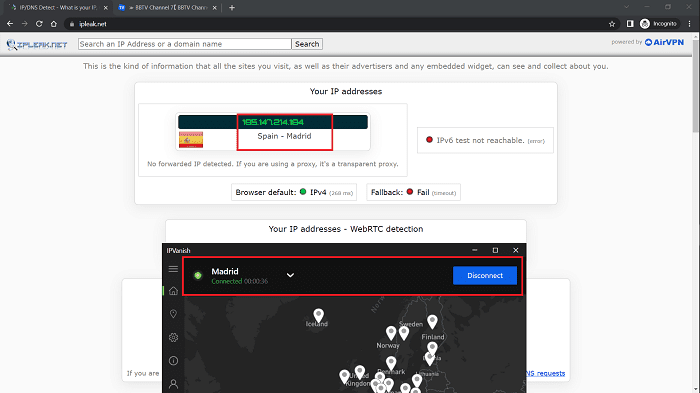Reload the ipleak.net page
This screenshot has height=393, width=700.
tap(39, 24)
